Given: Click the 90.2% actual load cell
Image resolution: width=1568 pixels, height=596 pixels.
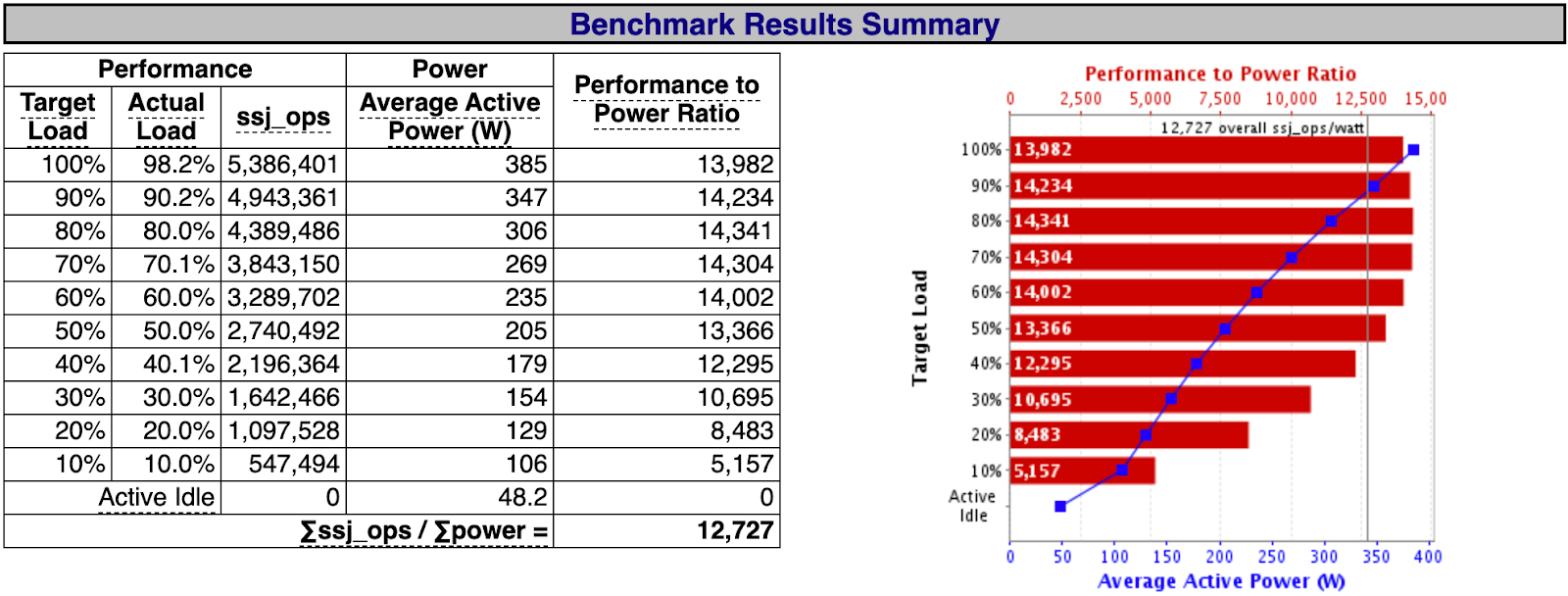Looking at the screenshot, I should click(167, 198).
